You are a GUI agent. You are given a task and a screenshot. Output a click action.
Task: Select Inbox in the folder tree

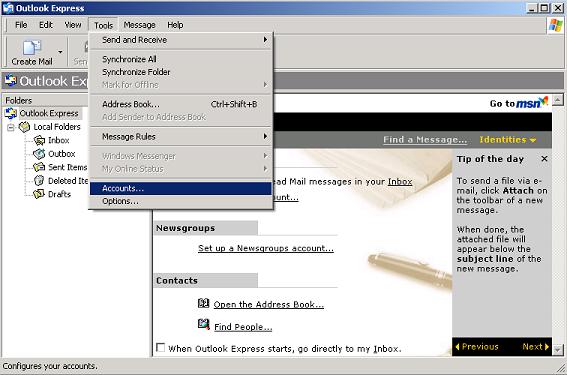pos(59,140)
